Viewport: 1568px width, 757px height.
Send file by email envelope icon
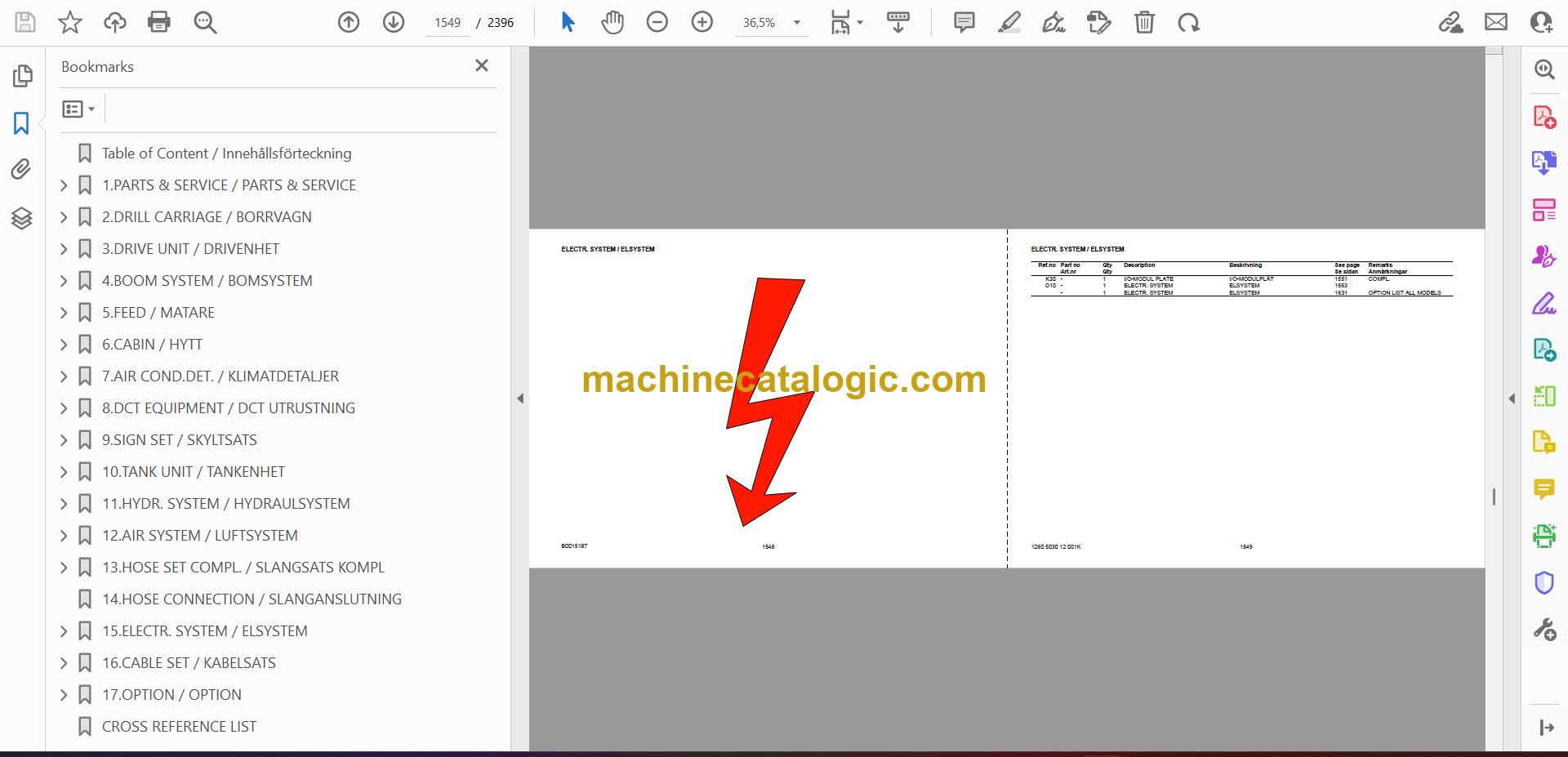click(1496, 22)
